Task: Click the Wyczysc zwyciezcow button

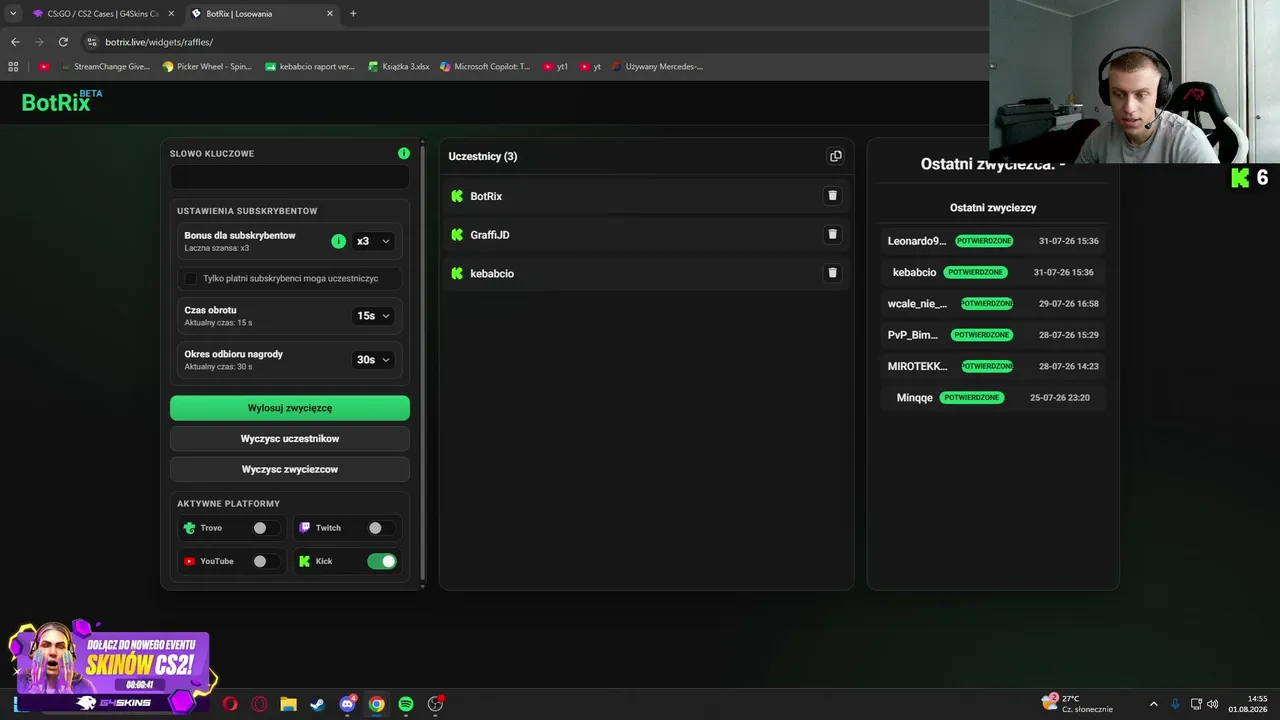Action: click(290, 469)
